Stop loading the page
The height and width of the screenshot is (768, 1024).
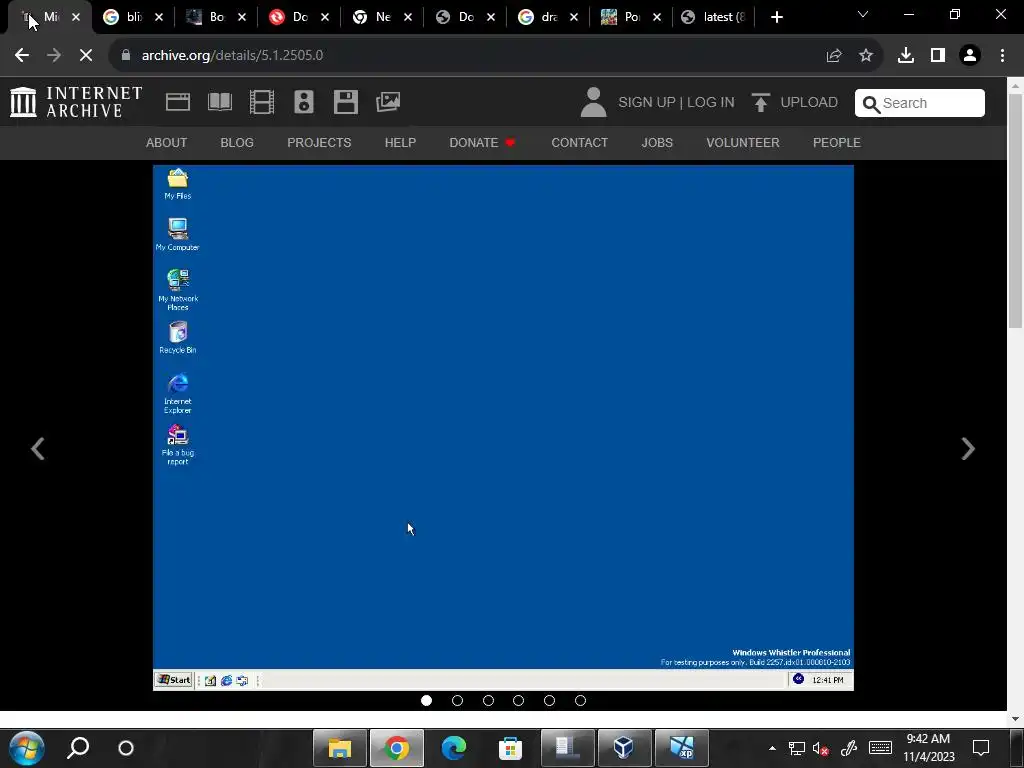(86, 56)
